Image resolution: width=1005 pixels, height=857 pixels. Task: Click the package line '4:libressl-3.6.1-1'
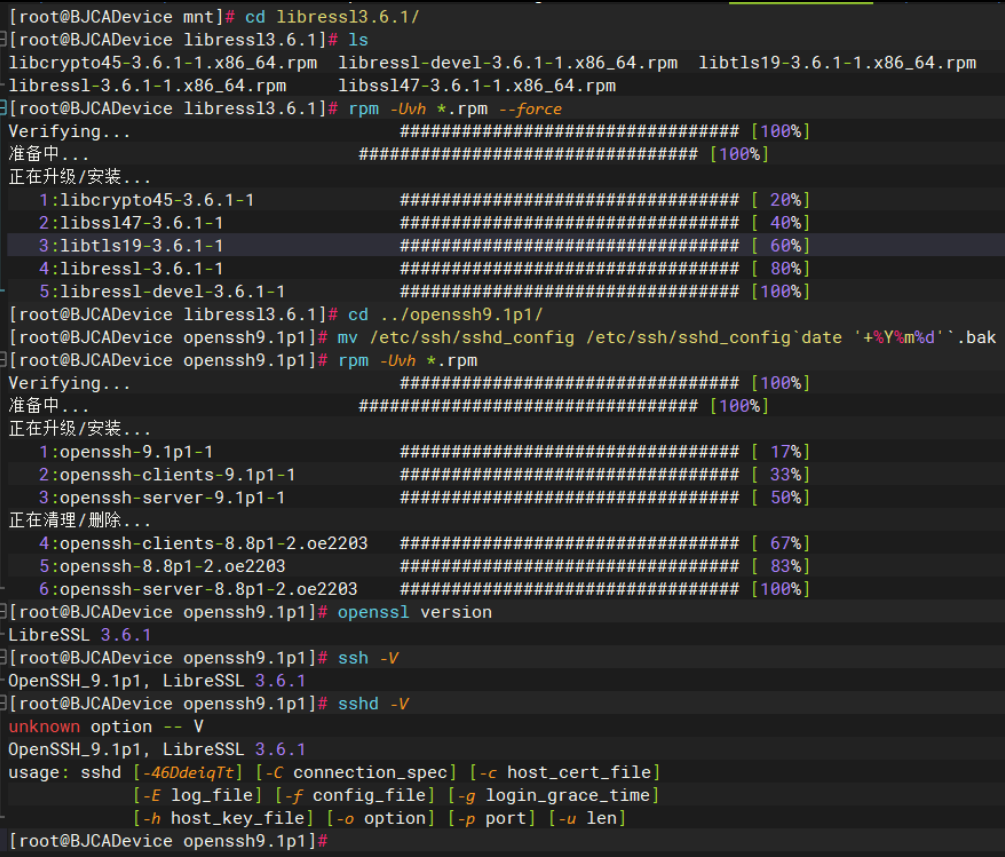pyautogui.click(x=131, y=269)
